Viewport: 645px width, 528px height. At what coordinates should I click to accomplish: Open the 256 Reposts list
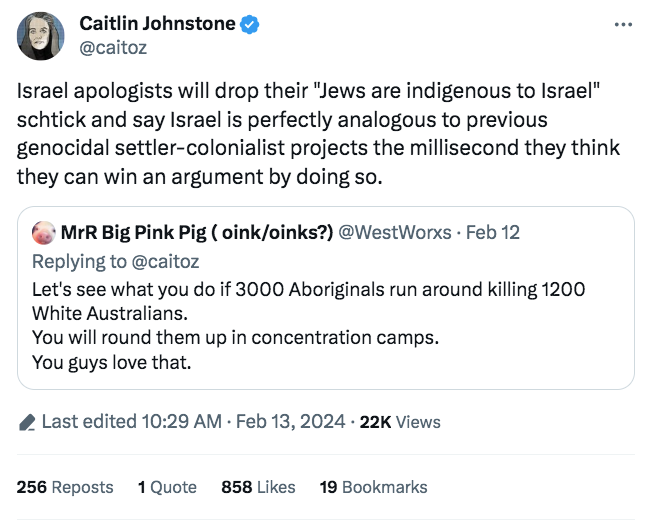click(x=65, y=487)
